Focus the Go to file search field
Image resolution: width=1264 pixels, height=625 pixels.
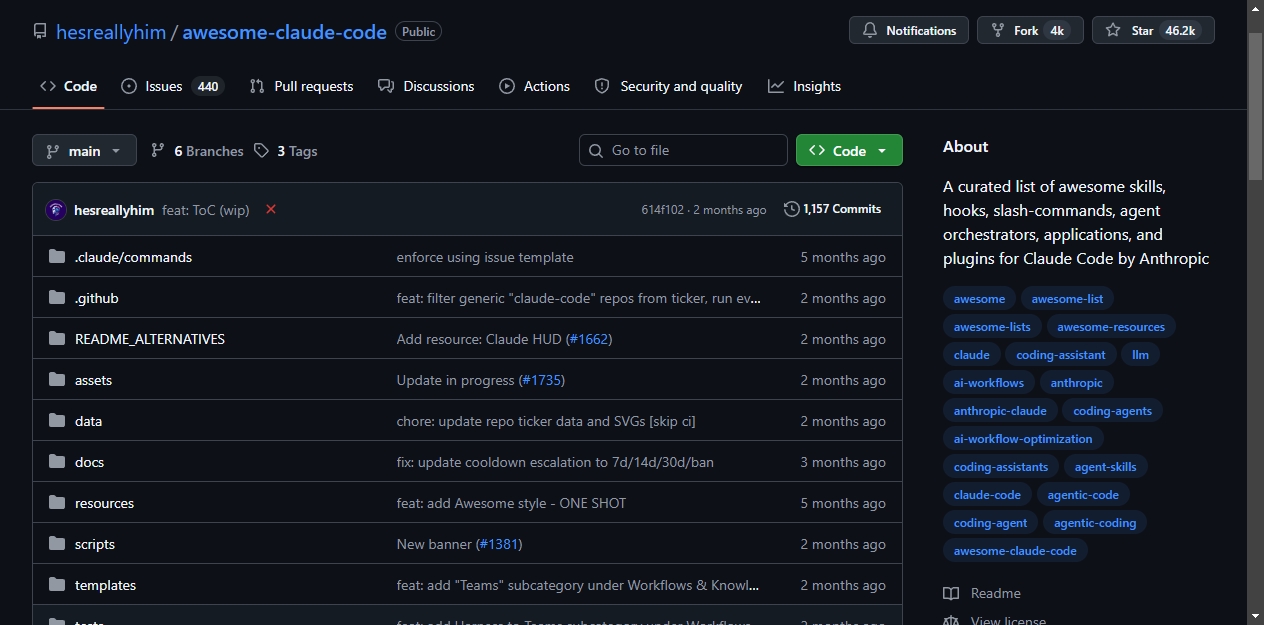pos(683,150)
